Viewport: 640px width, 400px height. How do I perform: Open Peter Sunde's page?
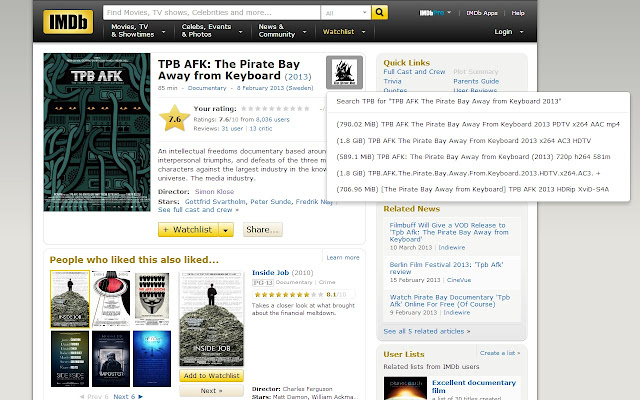pyautogui.click(x=271, y=202)
